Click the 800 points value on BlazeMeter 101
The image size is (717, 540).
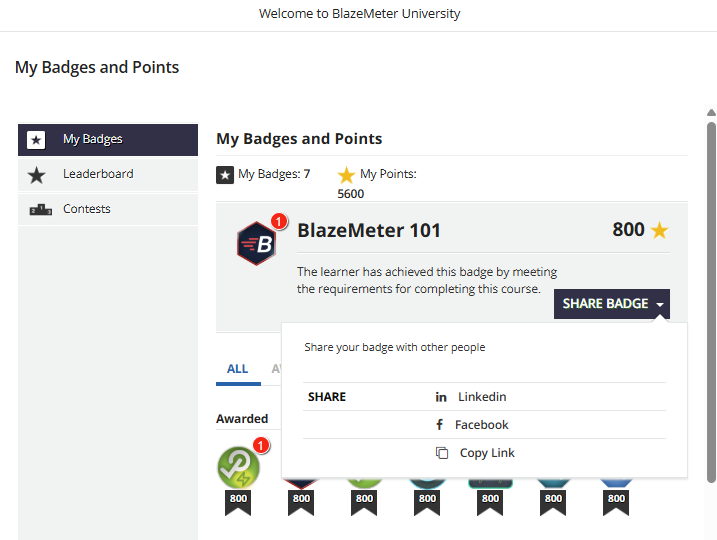(628, 230)
